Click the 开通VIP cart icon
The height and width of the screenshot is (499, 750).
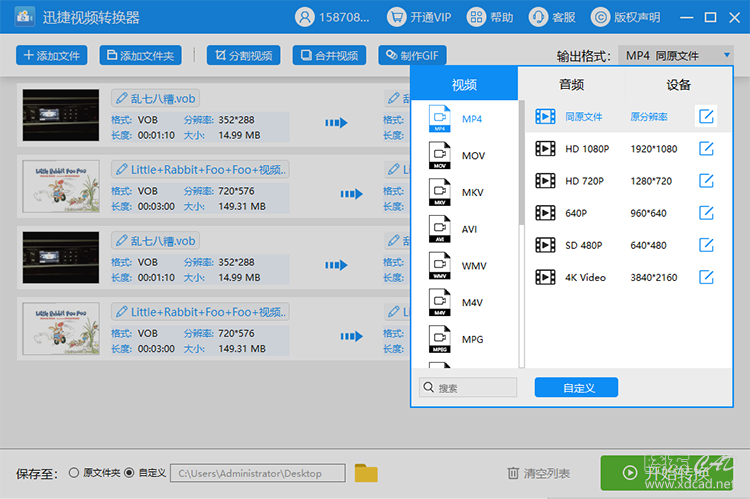pyautogui.click(x=396, y=17)
